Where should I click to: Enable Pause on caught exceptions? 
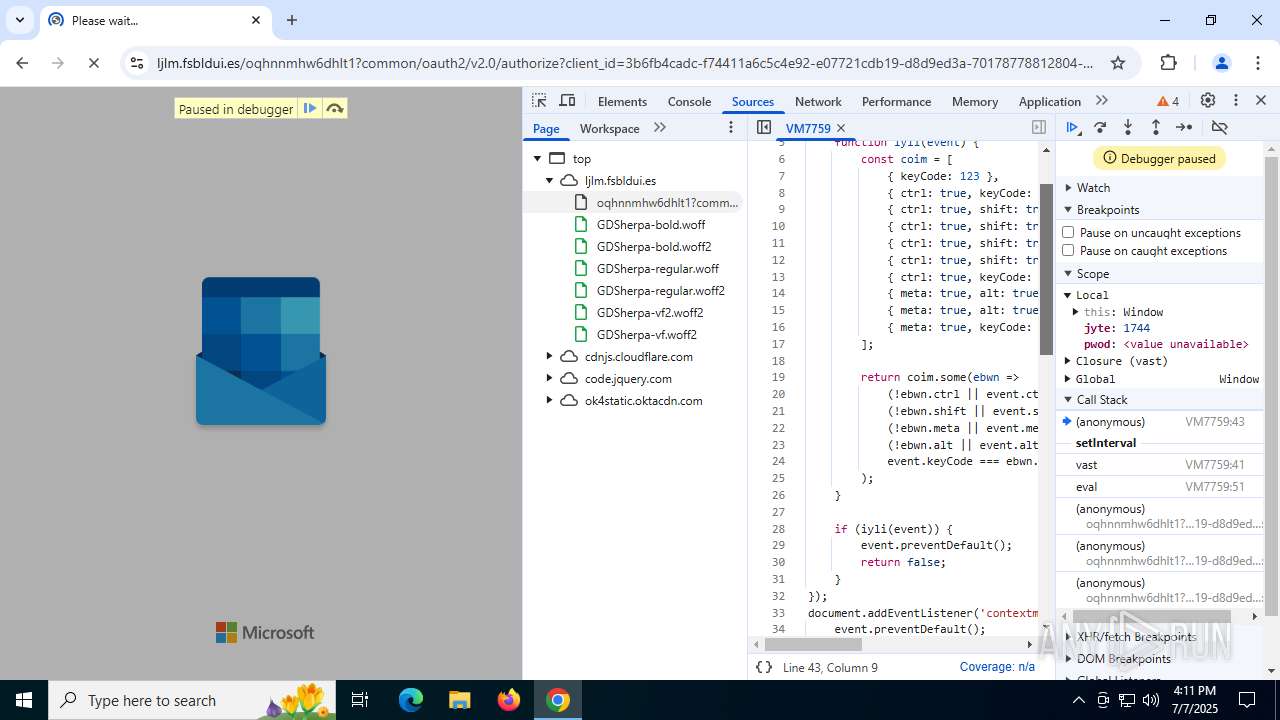click(1068, 250)
